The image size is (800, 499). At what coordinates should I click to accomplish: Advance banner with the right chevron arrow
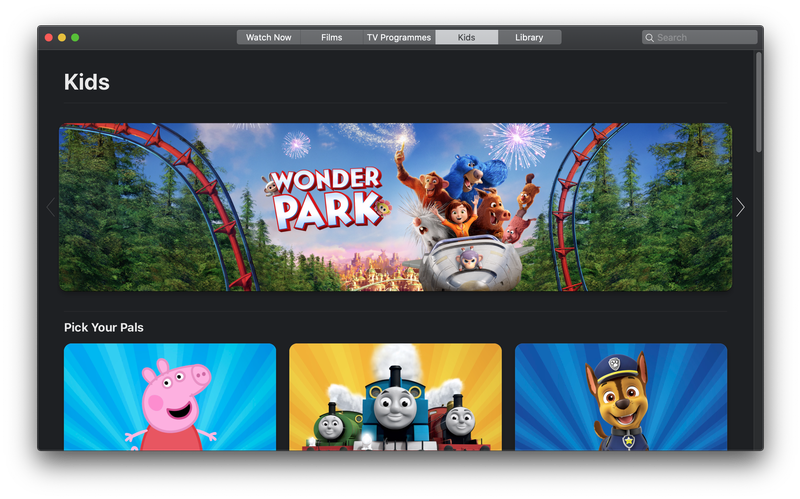point(740,207)
